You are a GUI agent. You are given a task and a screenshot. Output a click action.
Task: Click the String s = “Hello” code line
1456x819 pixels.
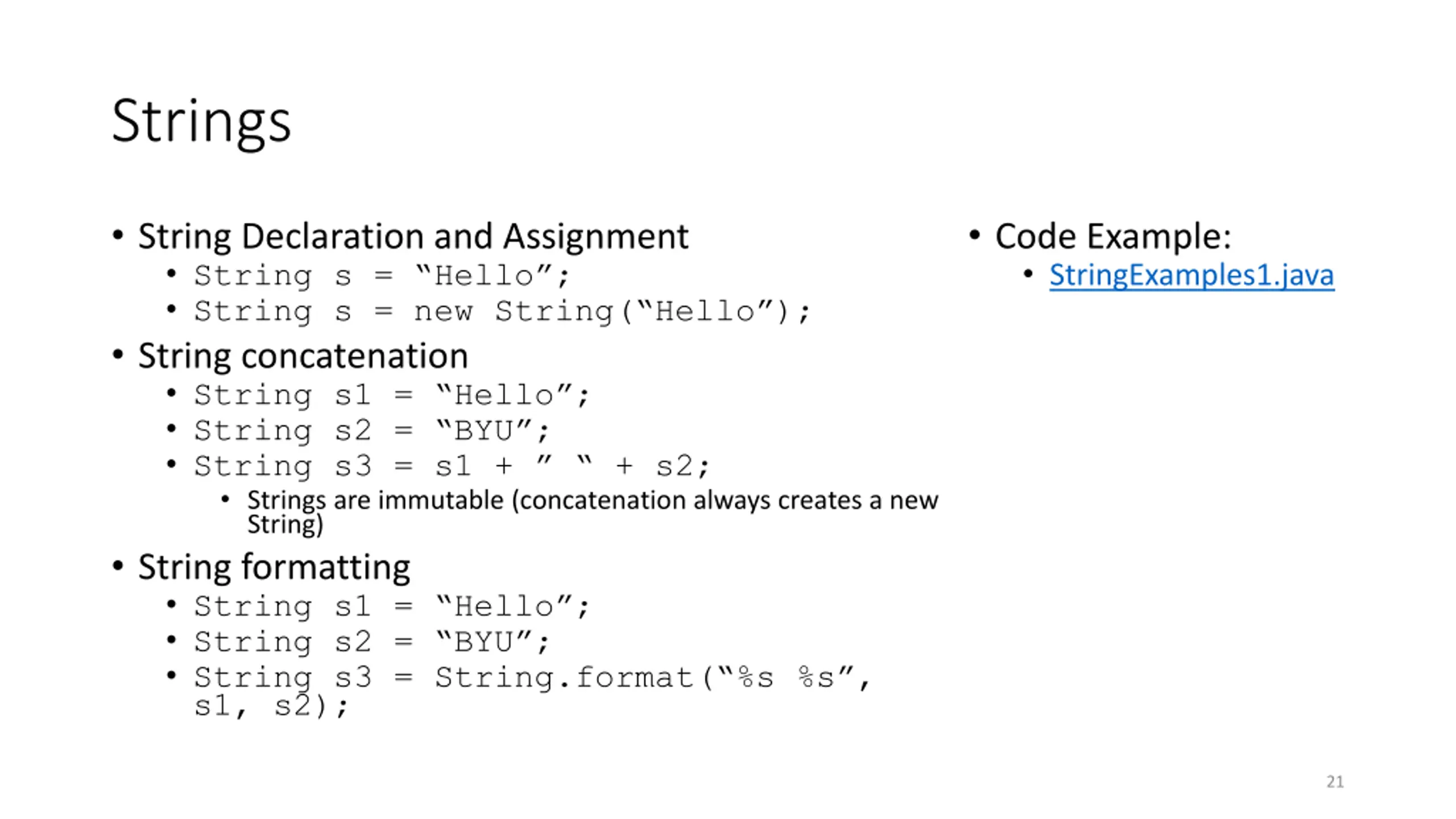tap(381, 277)
